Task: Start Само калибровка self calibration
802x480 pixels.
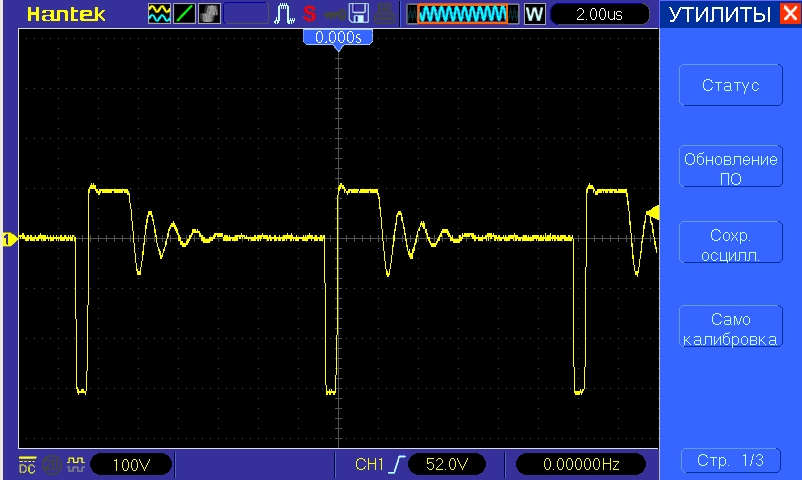Action: coord(730,328)
